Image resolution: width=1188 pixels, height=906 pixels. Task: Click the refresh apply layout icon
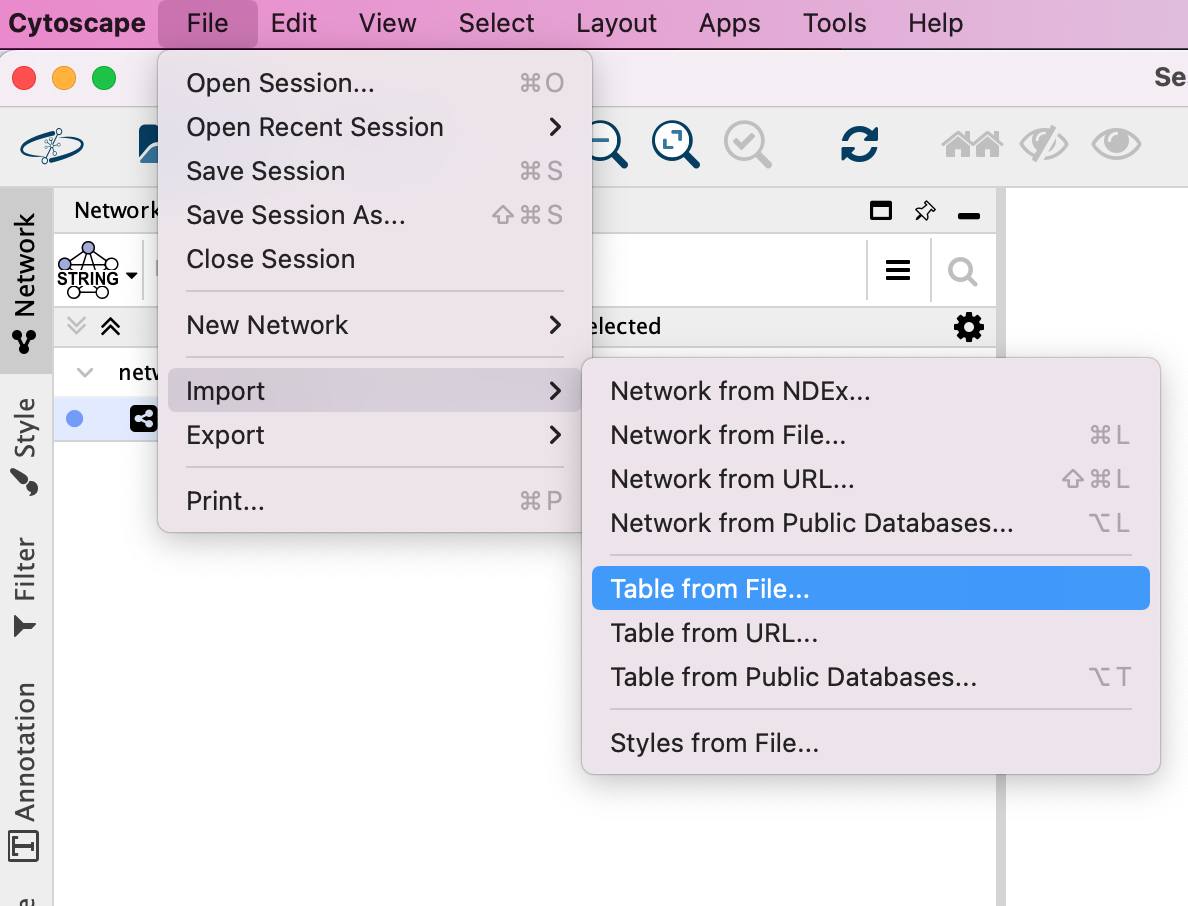click(859, 144)
